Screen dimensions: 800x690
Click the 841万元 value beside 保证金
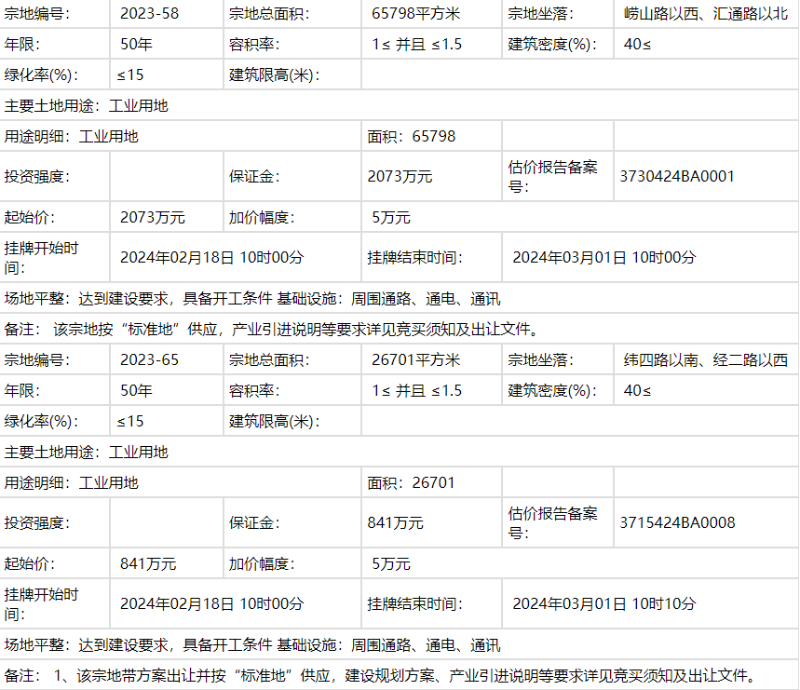coord(396,523)
